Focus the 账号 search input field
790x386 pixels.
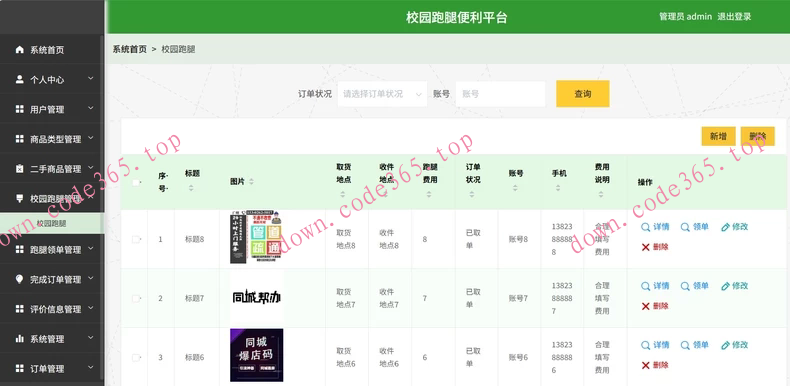[x=500, y=94]
